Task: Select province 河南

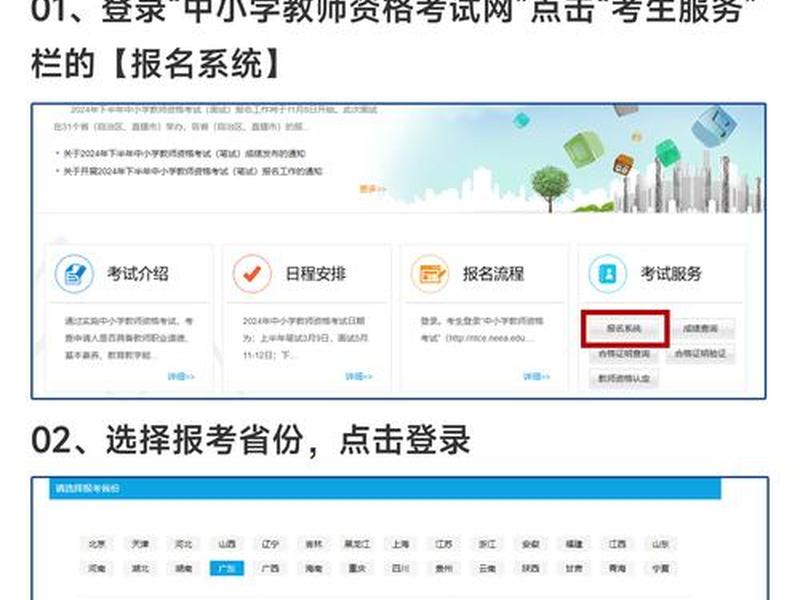Action: tap(96, 568)
